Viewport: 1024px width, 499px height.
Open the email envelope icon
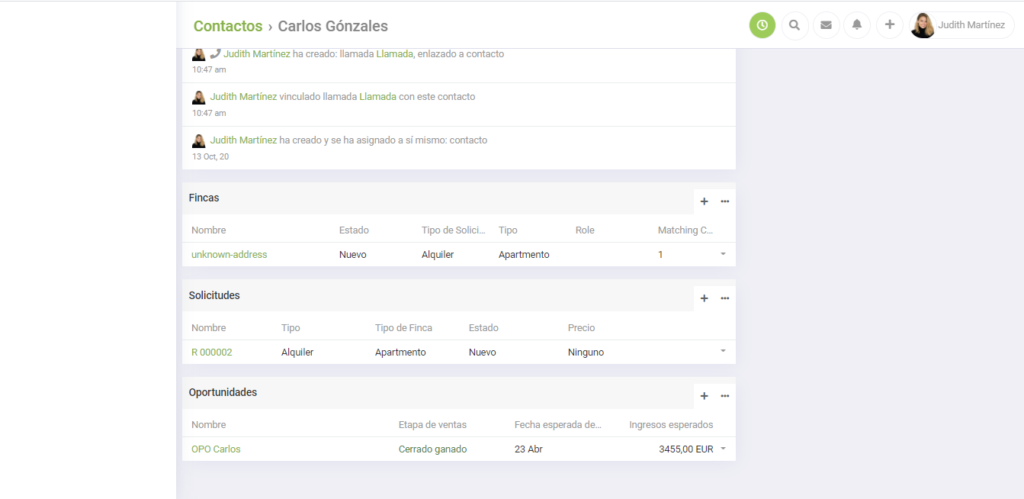coord(826,25)
